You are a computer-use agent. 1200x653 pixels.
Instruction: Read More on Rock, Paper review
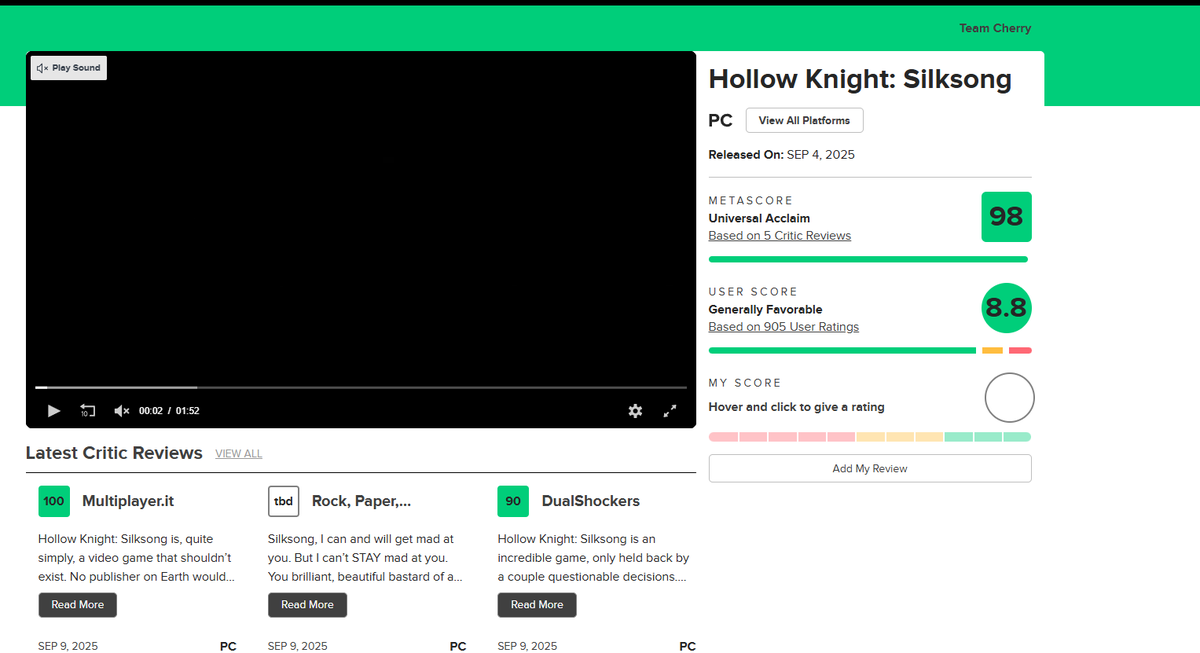307,605
